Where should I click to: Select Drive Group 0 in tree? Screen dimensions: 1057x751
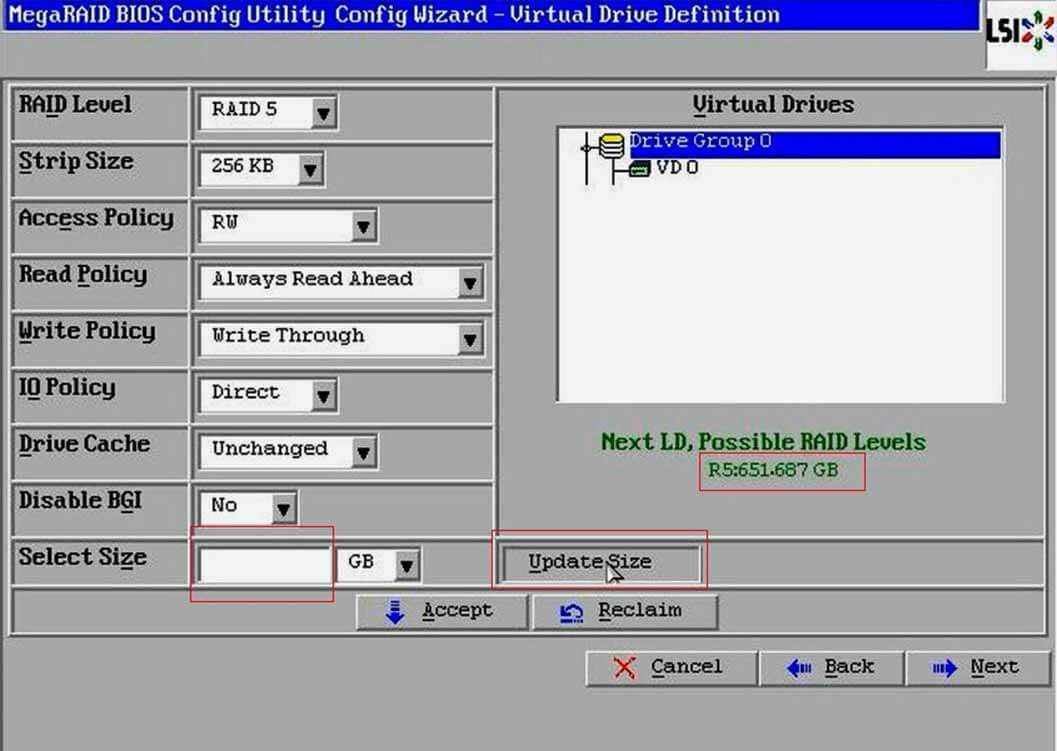700,142
